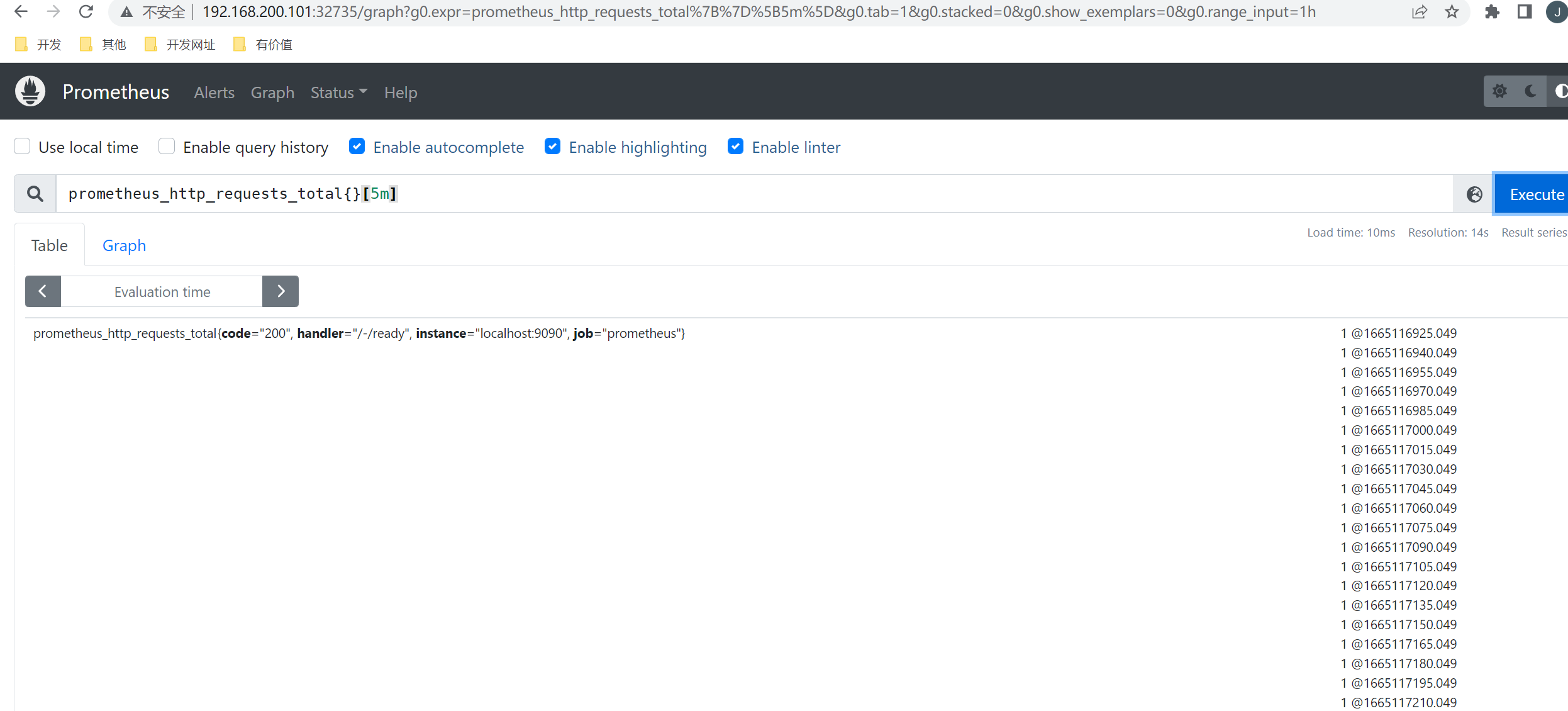Screen dimensions: 1568x711
Task: Click the Evaluation time input field
Action: coord(162,291)
